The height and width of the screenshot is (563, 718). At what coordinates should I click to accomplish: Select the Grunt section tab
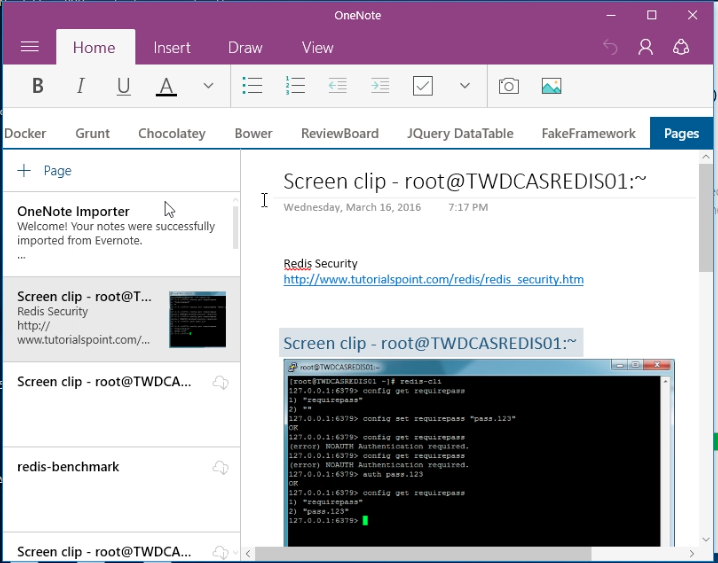click(92, 133)
